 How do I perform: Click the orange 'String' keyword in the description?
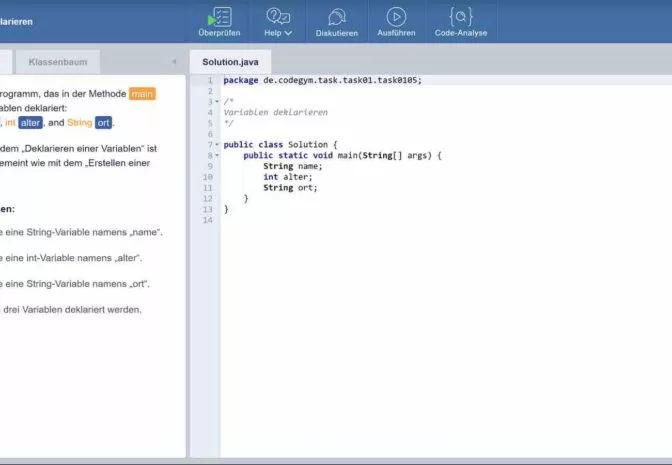point(80,123)
